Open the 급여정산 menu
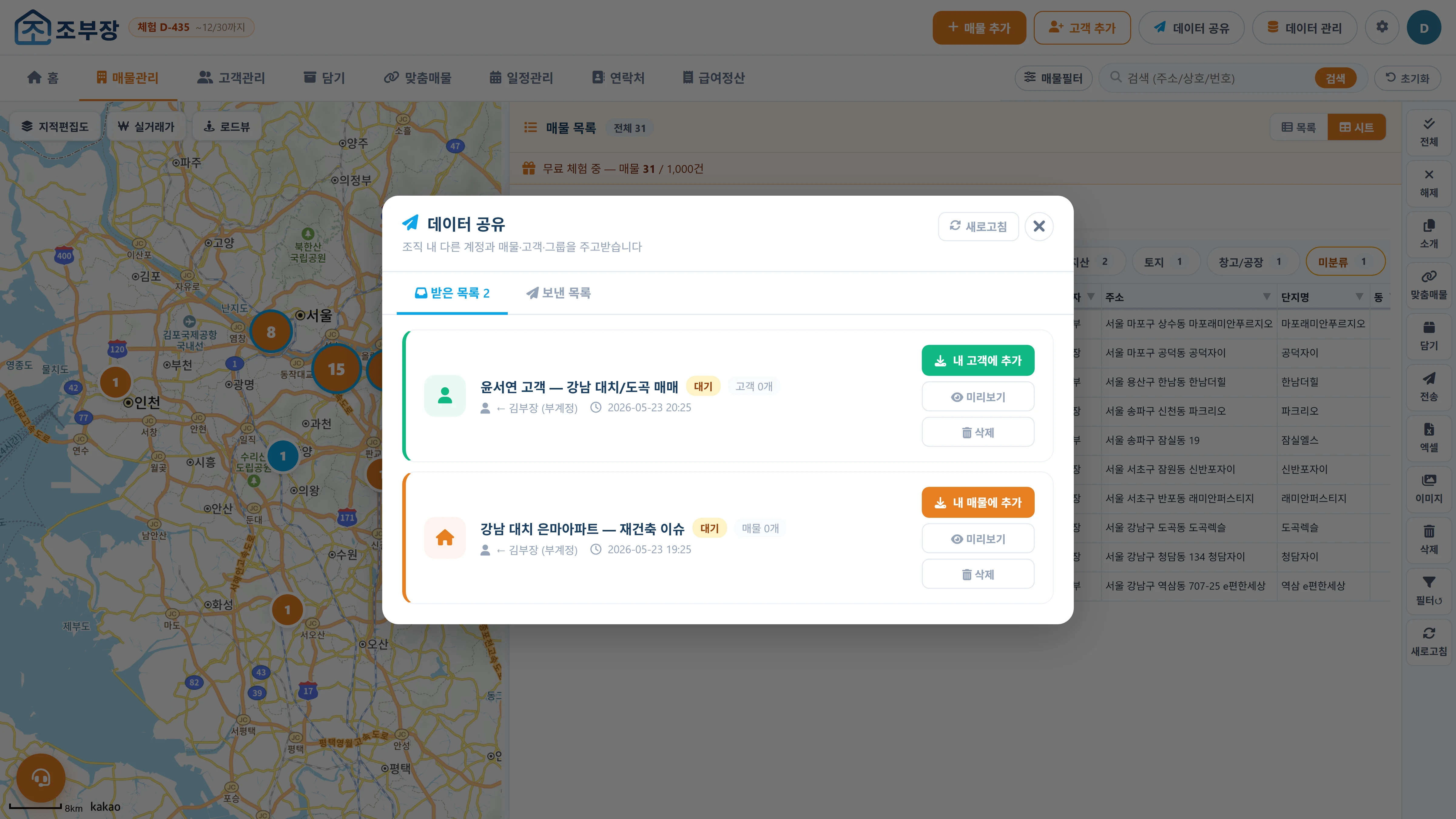Image resolution: width=1456 pixels, height=819 pixels. pos(713,77)
